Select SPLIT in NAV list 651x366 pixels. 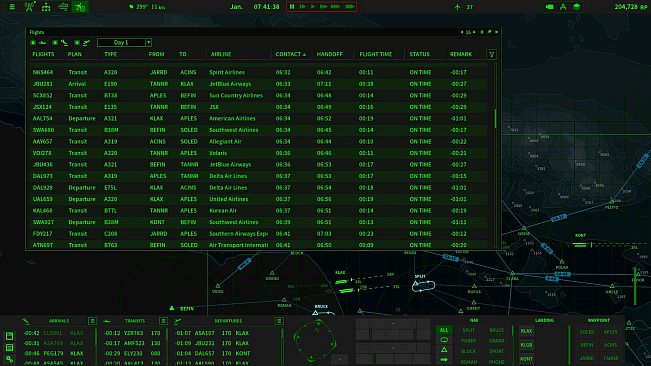tap(468, 330)
